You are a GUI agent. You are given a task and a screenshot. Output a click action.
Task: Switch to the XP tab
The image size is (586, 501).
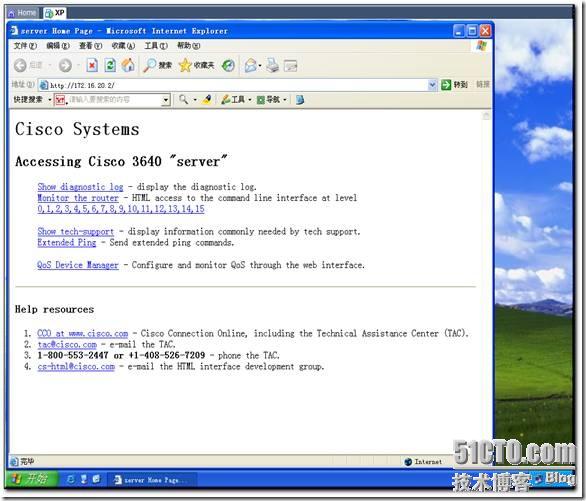[55, 13]
